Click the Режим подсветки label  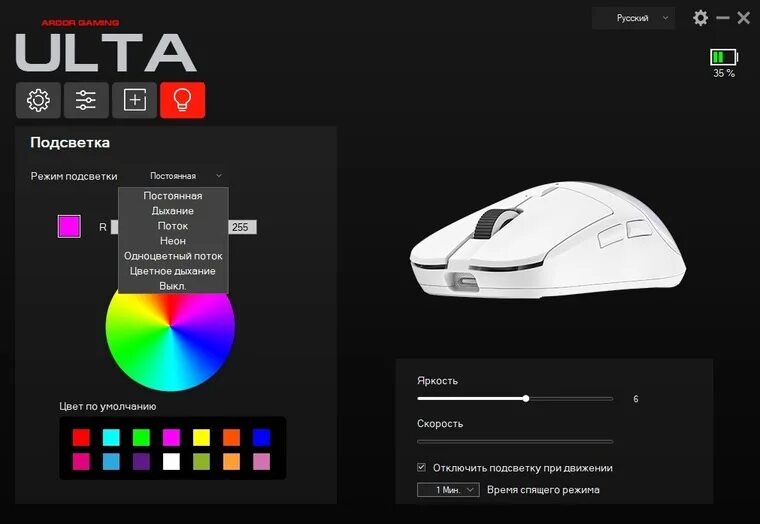(x=74, y=176)
